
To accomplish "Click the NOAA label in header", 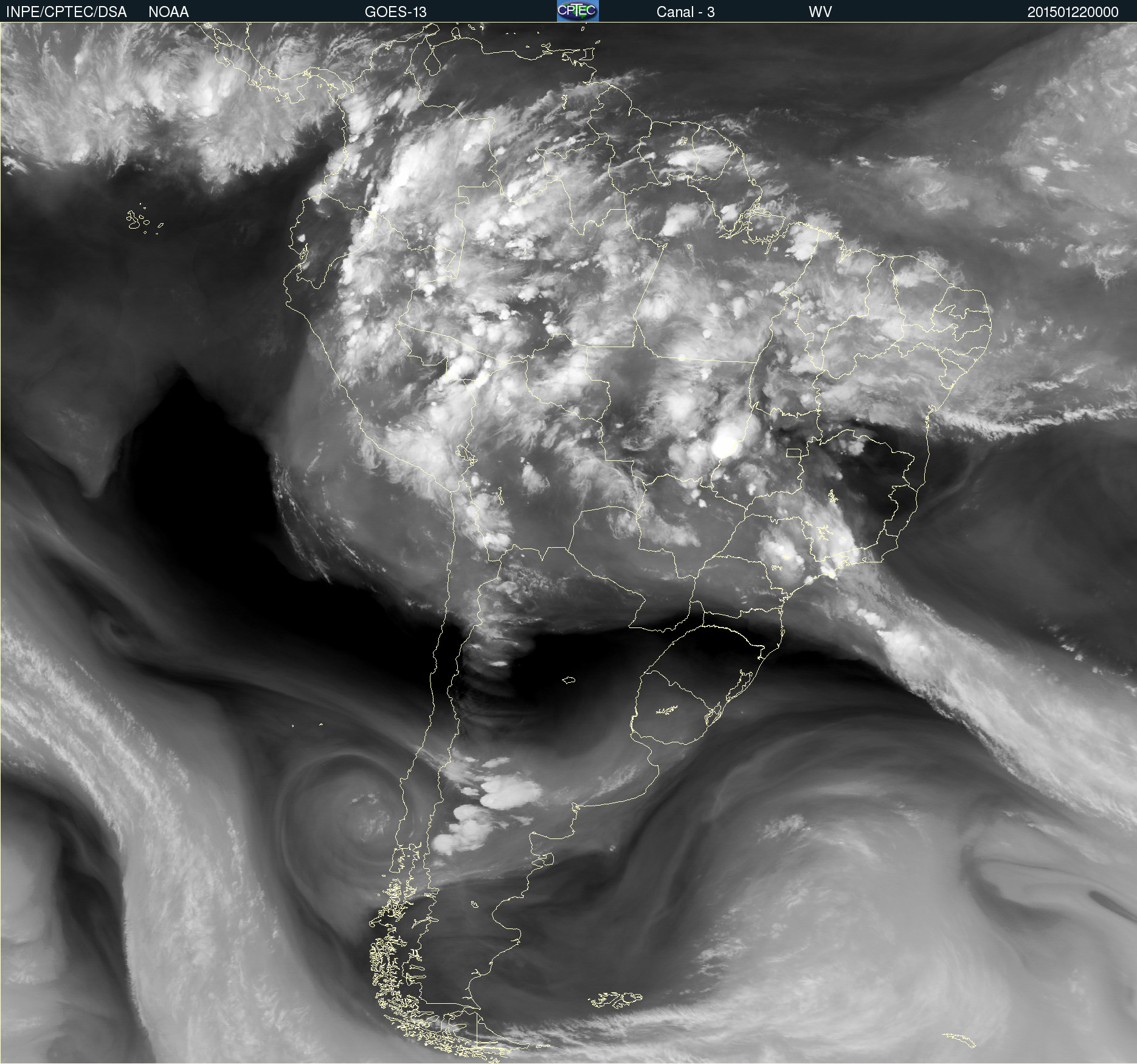I will click(x=168, y=12).
